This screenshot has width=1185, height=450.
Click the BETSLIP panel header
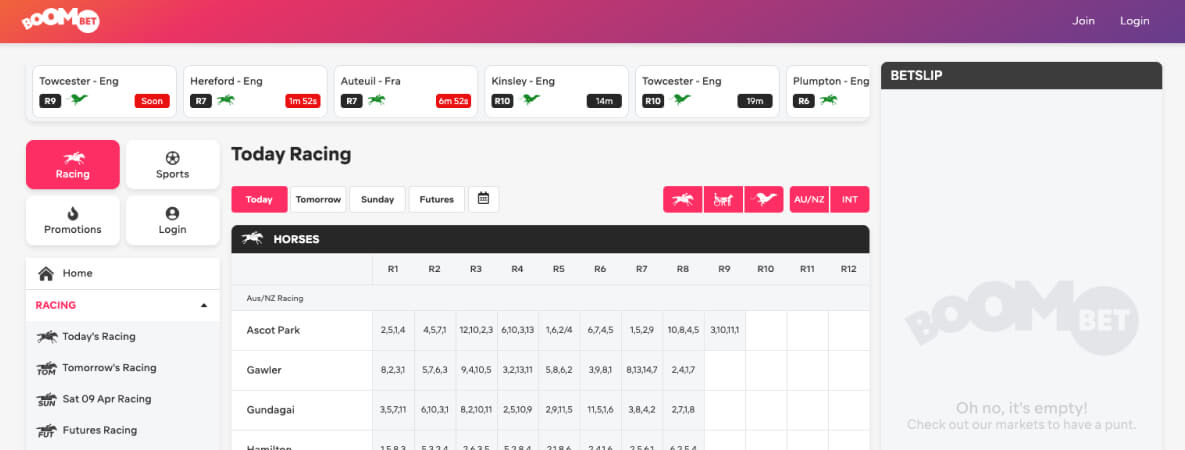(1021, 76)
